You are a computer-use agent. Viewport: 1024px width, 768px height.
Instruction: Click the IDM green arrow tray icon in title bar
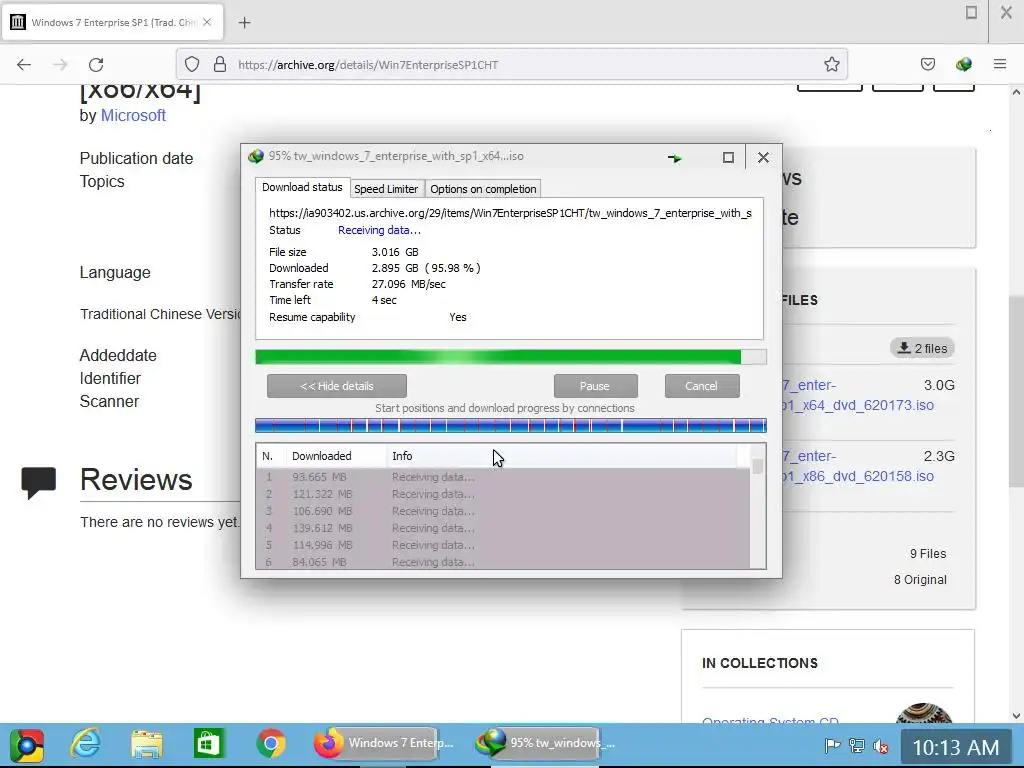click(675, 157)
